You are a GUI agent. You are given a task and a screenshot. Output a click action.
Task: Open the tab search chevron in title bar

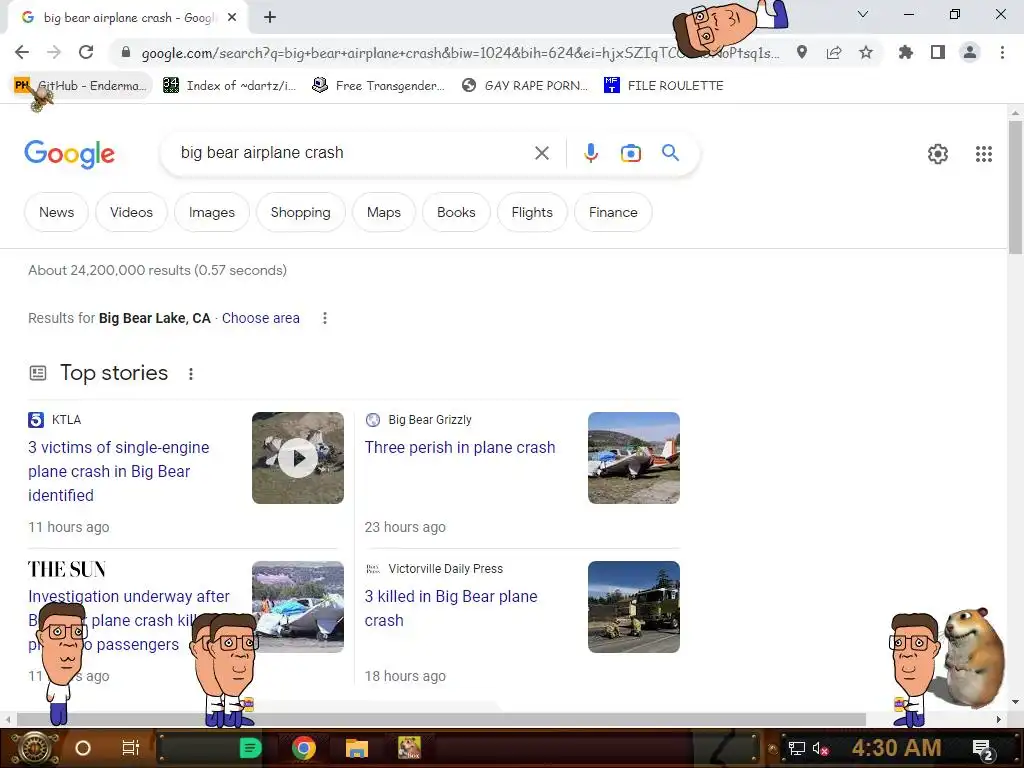point(863,14)
